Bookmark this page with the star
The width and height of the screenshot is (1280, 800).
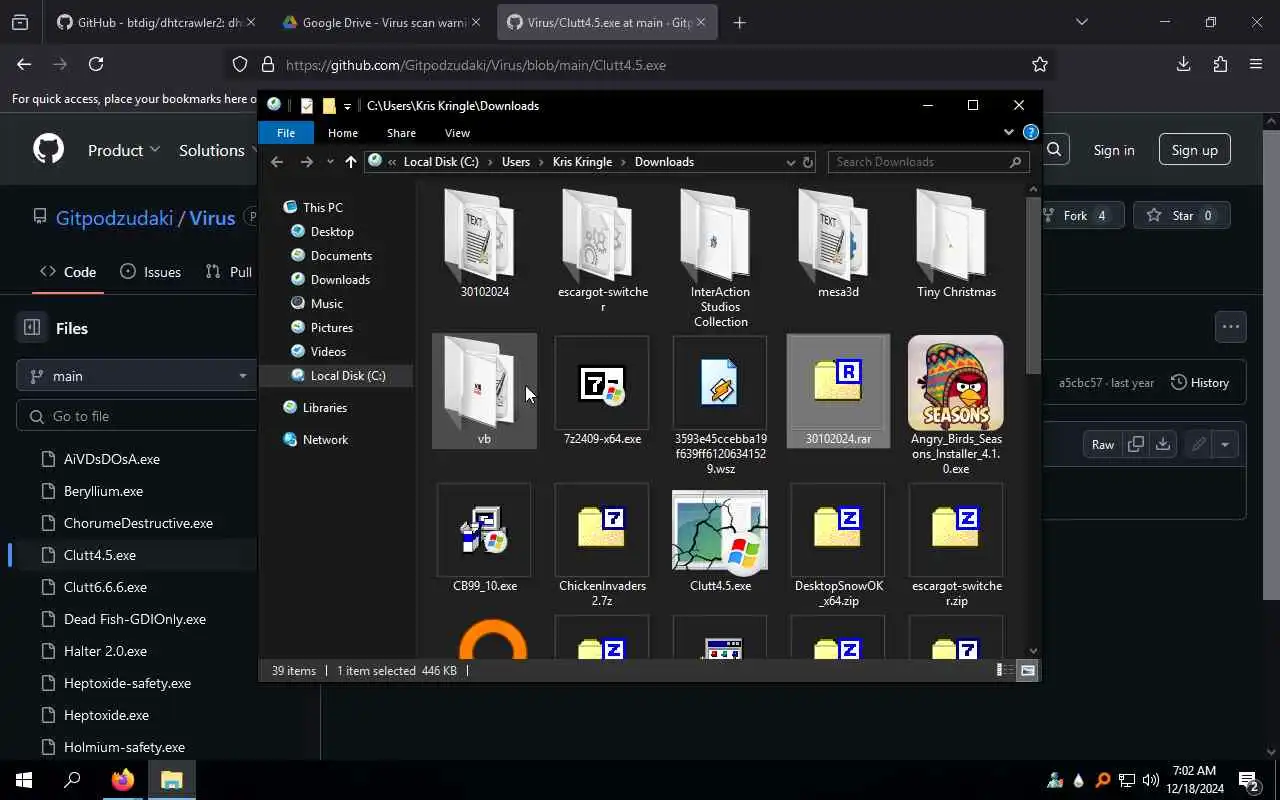[1040, 64]
